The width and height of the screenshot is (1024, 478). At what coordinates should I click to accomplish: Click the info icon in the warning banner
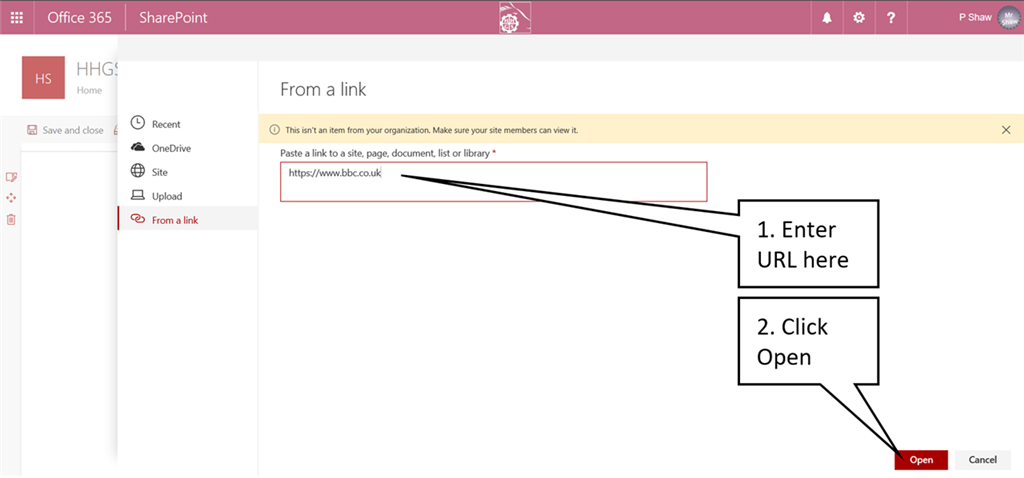[x=275, y=131]
